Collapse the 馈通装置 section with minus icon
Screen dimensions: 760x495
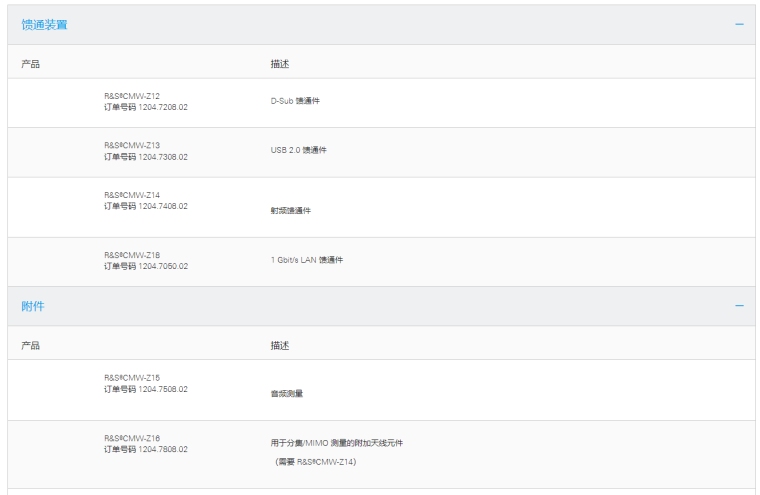pyautogui.click(x=739, y=24)
